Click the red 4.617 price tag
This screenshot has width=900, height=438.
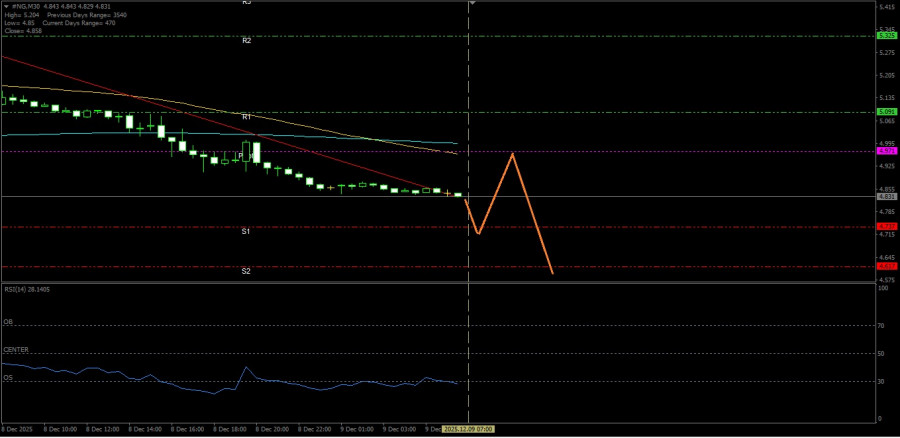click(886, 266)
